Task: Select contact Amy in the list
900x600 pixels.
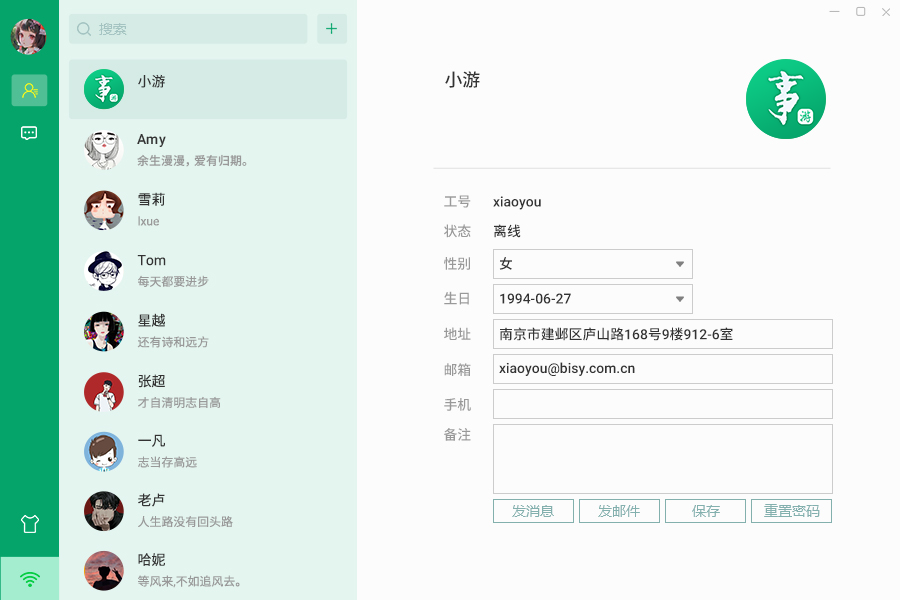Action: [208, 149]
